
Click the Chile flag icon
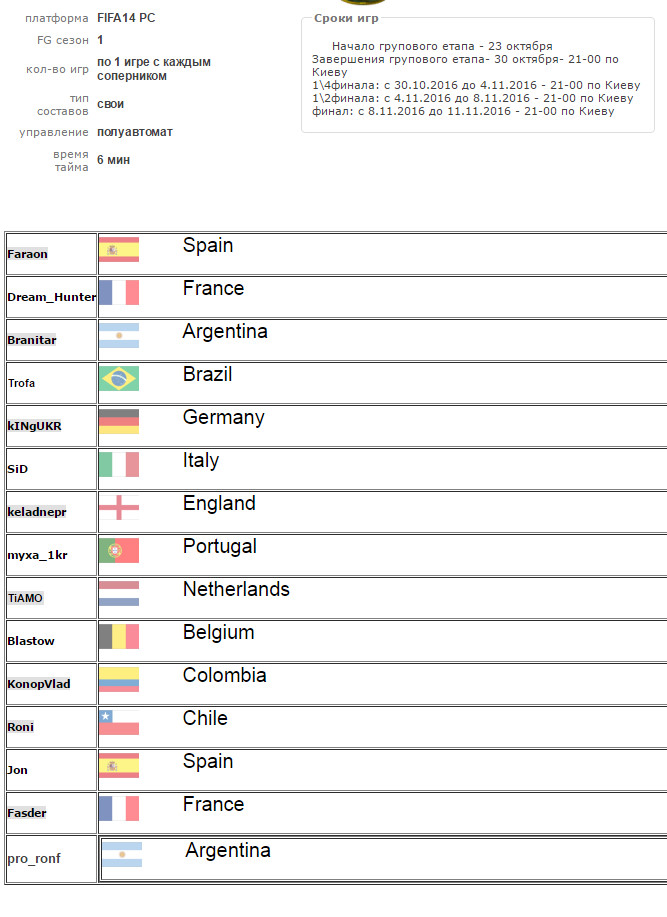[x=119, y=722]
